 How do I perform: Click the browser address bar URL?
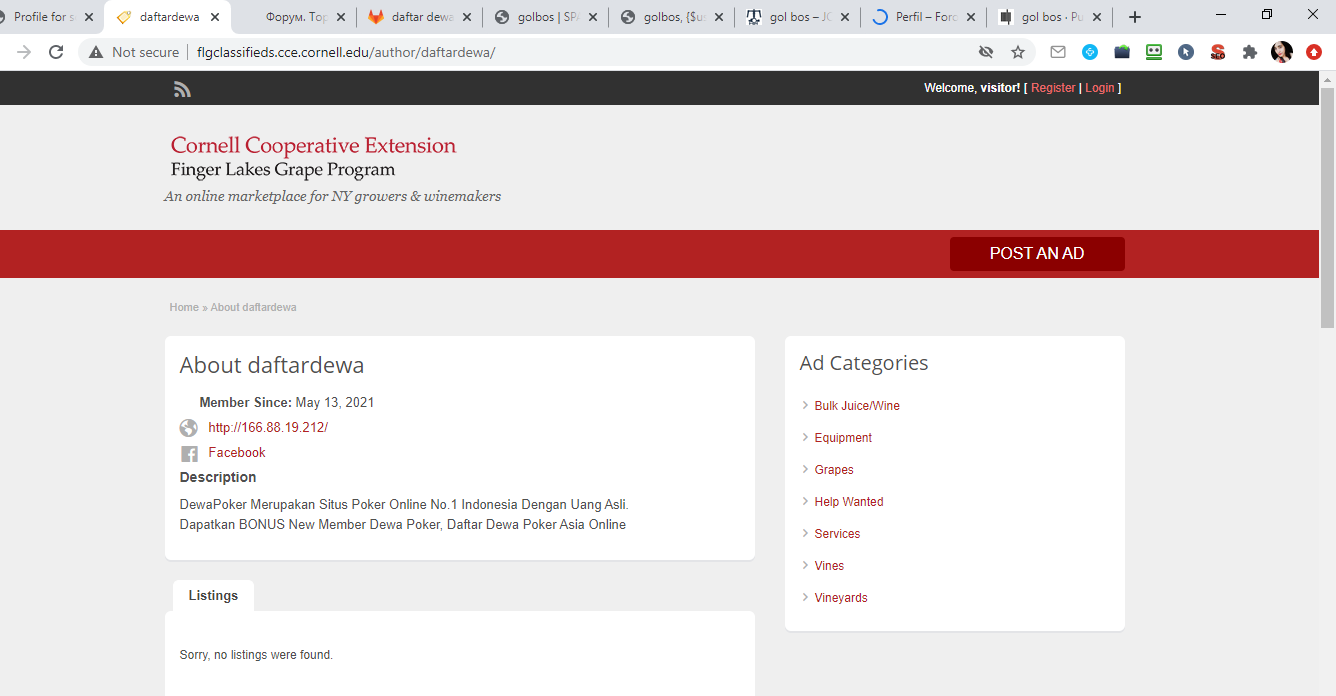[346, 52]
